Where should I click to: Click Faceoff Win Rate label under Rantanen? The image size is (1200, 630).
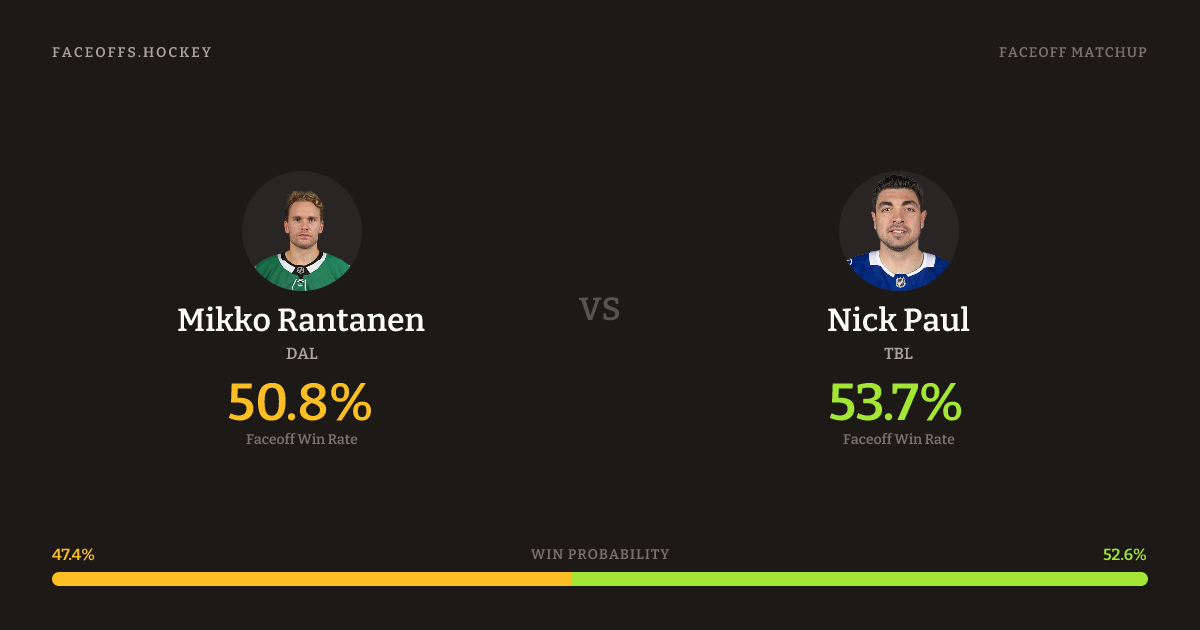(301, 439)
